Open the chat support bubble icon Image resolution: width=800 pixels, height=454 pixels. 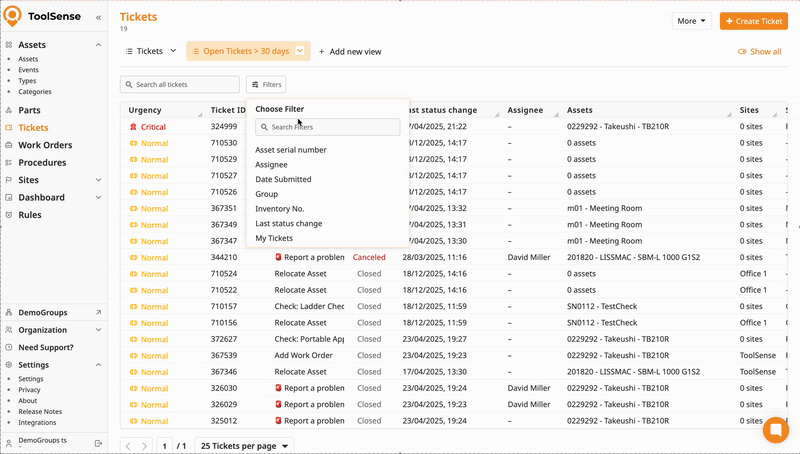[775, 430]
